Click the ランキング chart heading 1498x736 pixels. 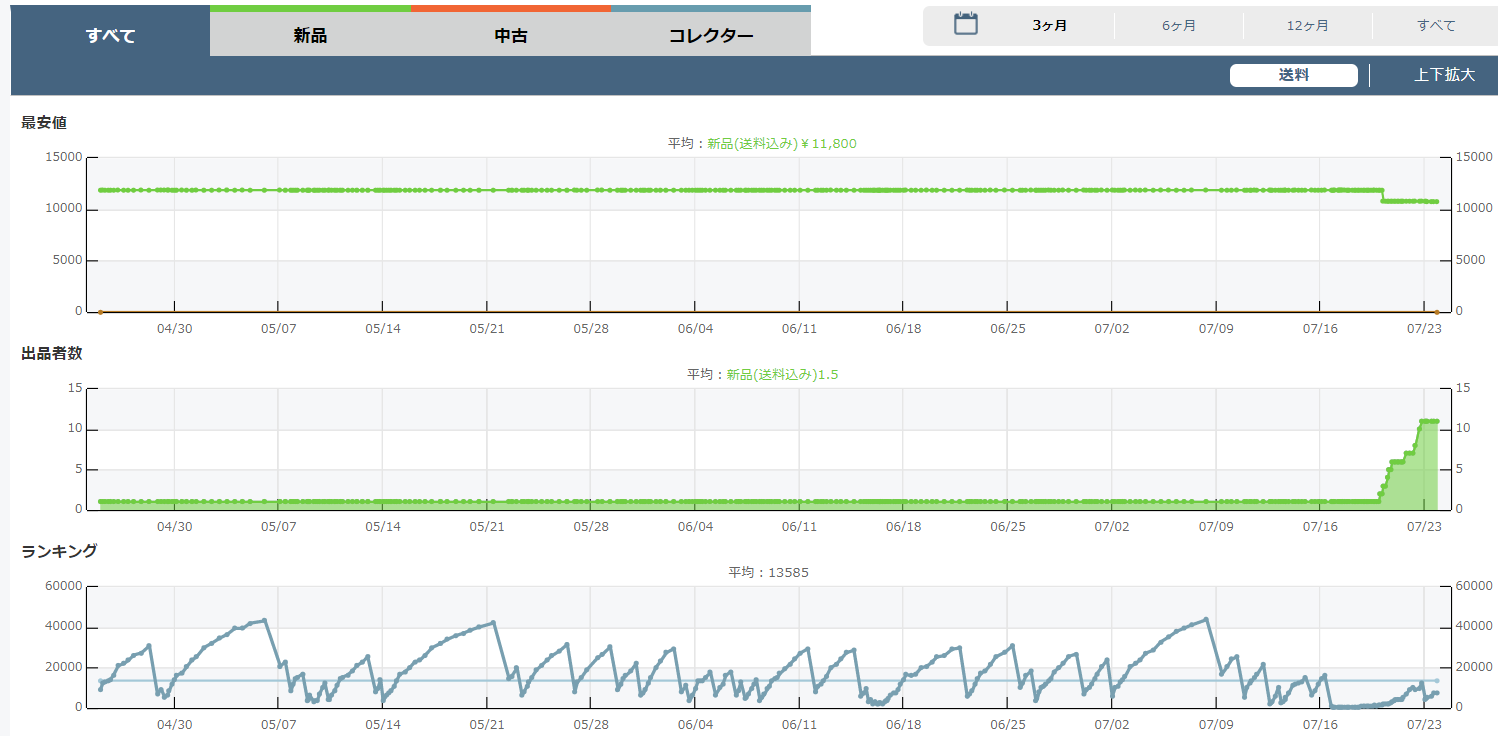click(59, 551)
